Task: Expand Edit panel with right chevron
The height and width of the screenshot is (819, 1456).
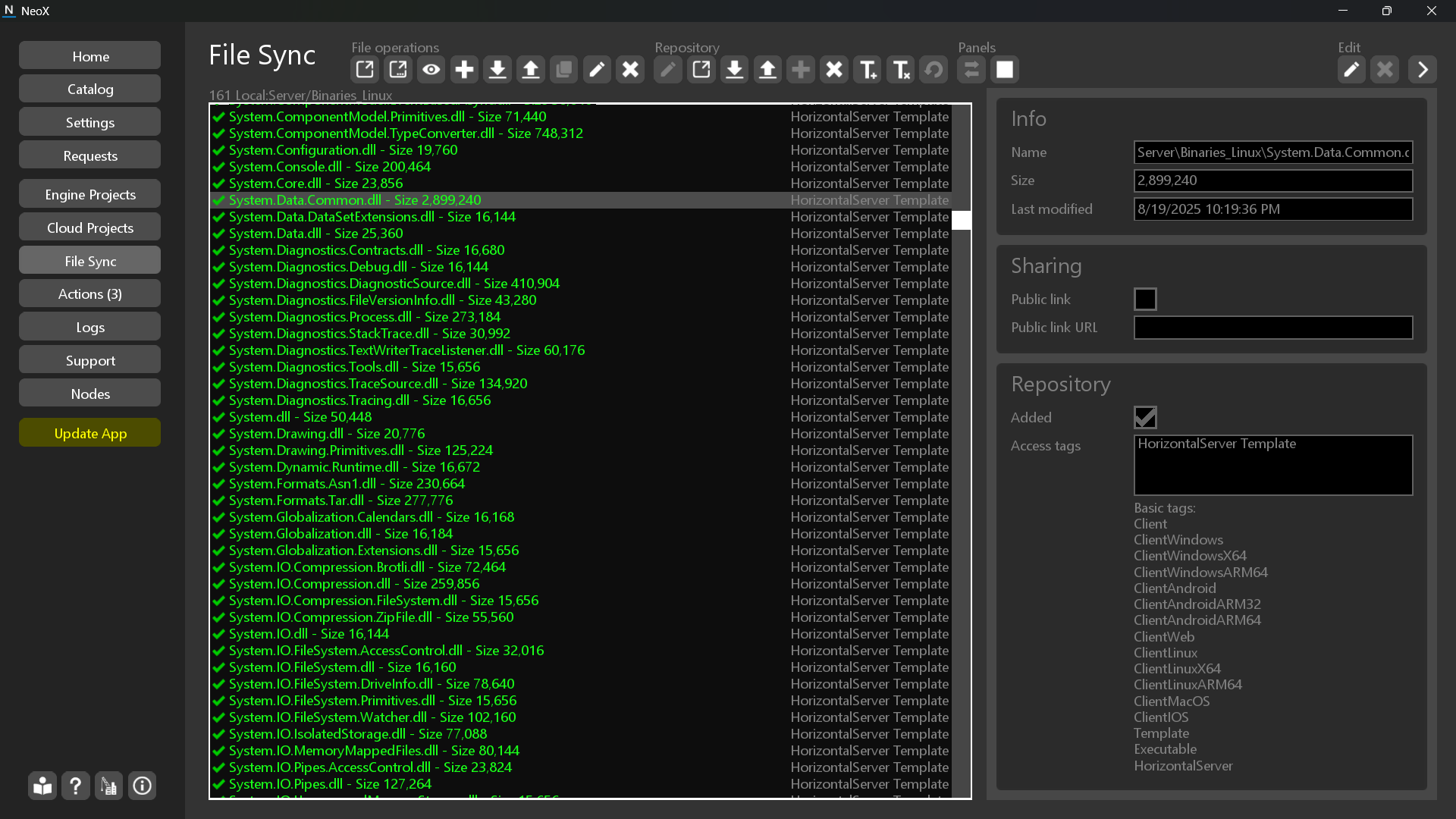Action: pos(1423,70)
